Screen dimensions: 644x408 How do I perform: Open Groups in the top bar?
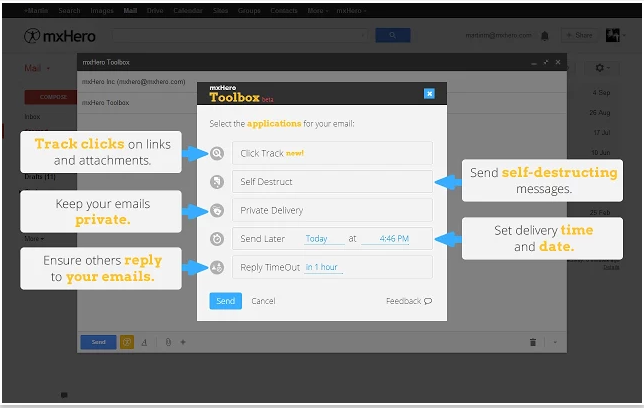click(249, 11)
